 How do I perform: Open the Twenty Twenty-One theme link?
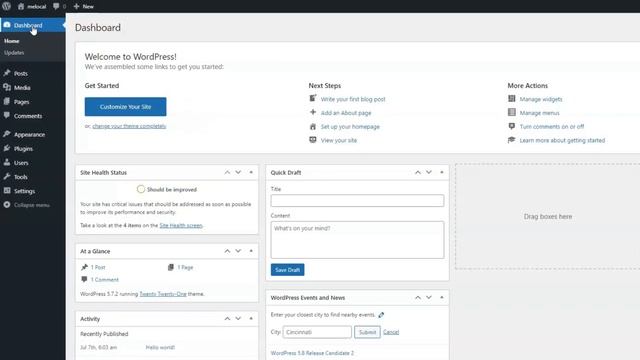click(x=163, y=294)
